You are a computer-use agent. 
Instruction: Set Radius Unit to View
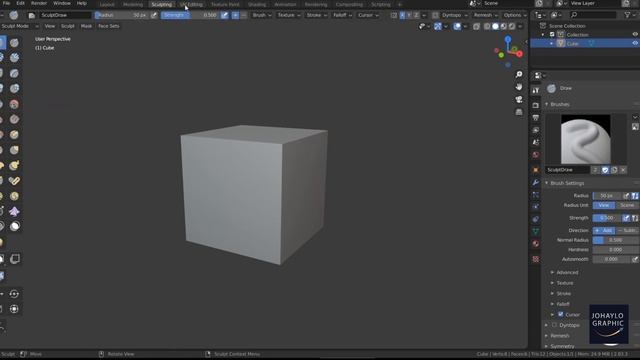[604, 205]
